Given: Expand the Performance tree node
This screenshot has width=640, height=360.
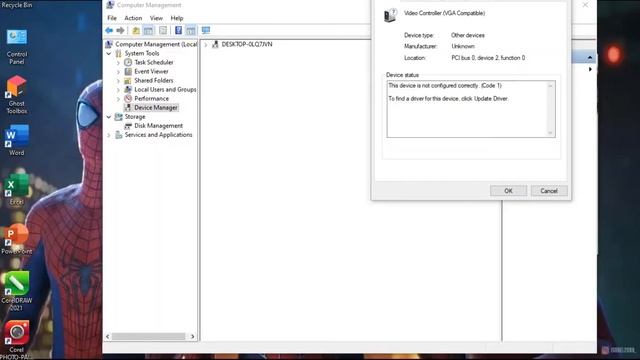Looking at the screenshot, I should [118, 99].
